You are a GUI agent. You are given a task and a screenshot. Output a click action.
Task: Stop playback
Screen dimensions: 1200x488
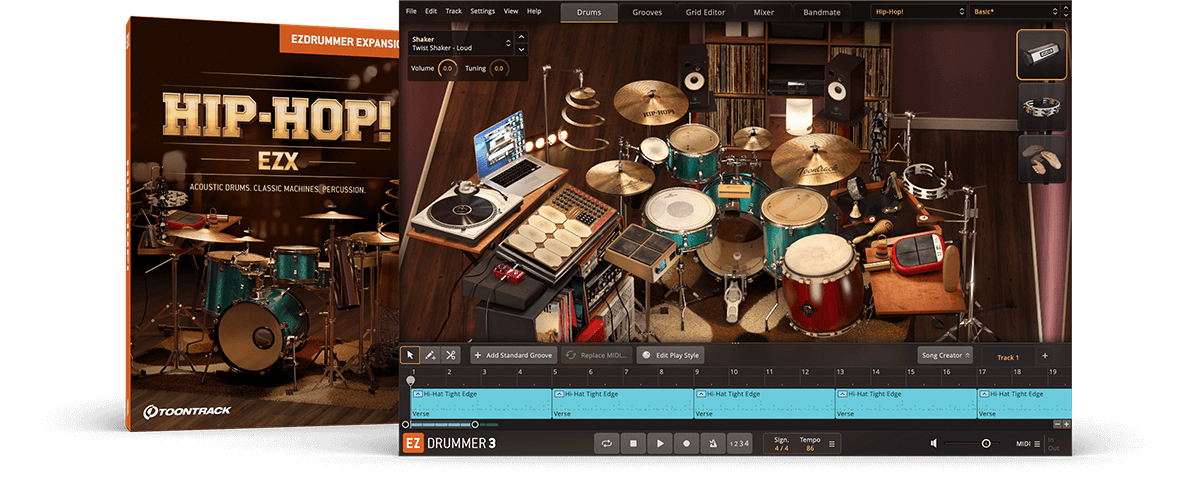pos(633,443)
